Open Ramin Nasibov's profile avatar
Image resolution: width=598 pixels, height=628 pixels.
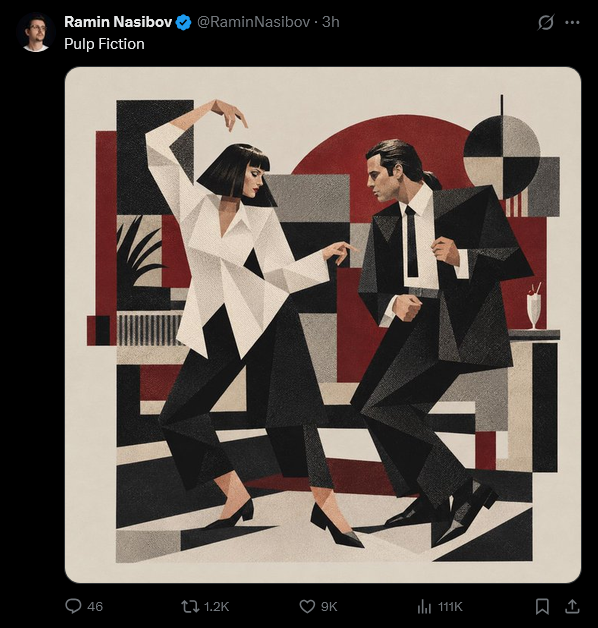[x=36, y=32]
